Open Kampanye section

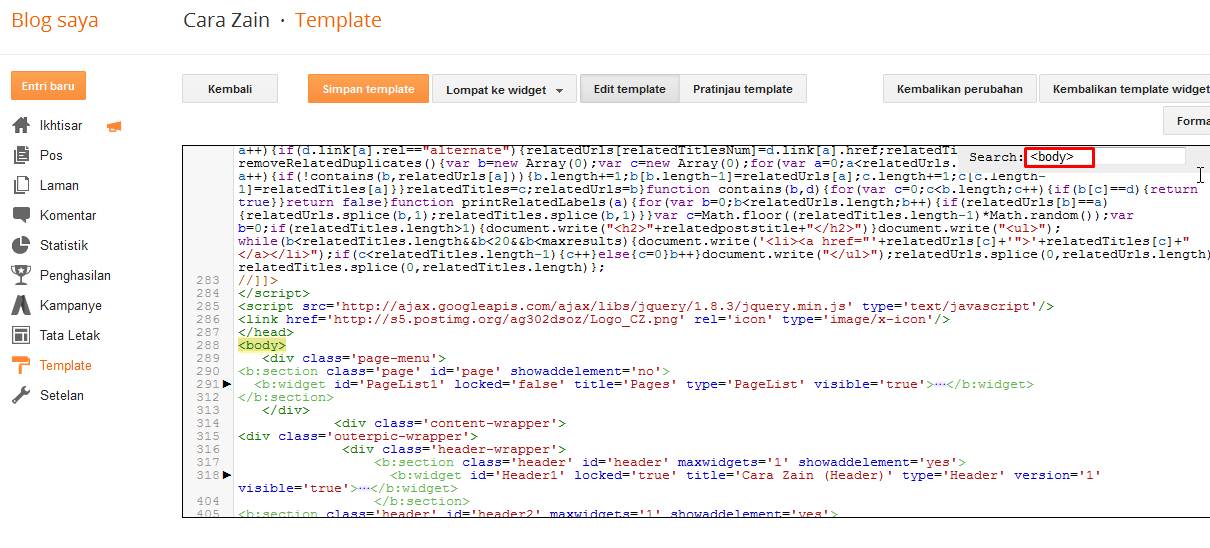pyautogui.click(x=70, y=306)
